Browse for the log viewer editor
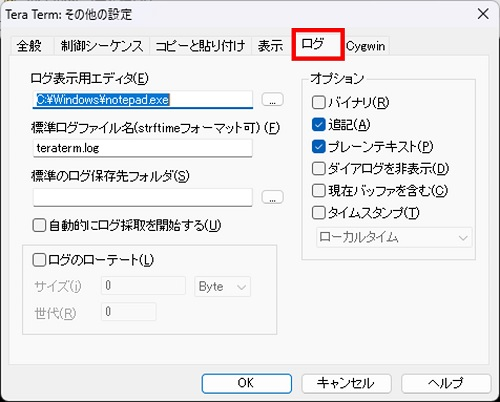 tap(272, 99)
